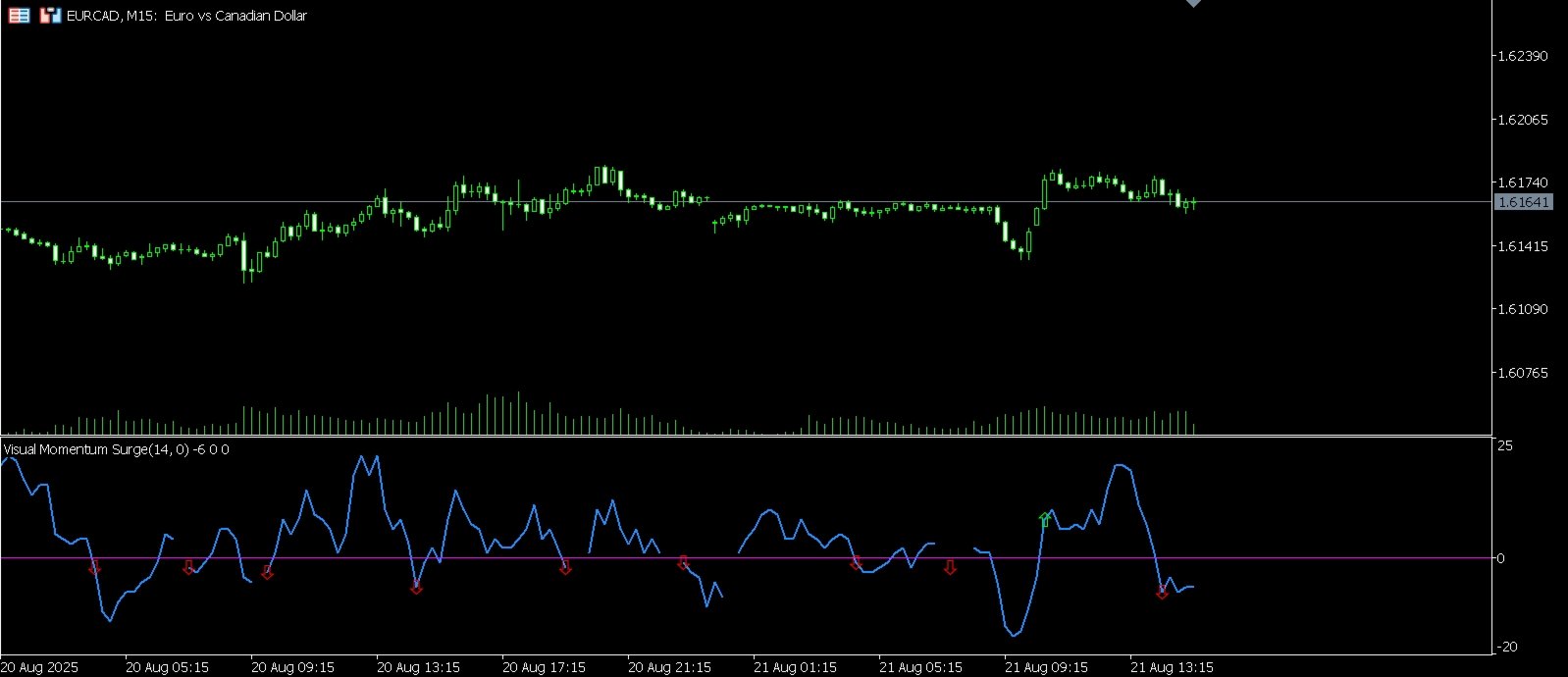Click the 1.61415 price scale label
The width and height of the screenshot is (1568, 677).
pos(1522,246)
